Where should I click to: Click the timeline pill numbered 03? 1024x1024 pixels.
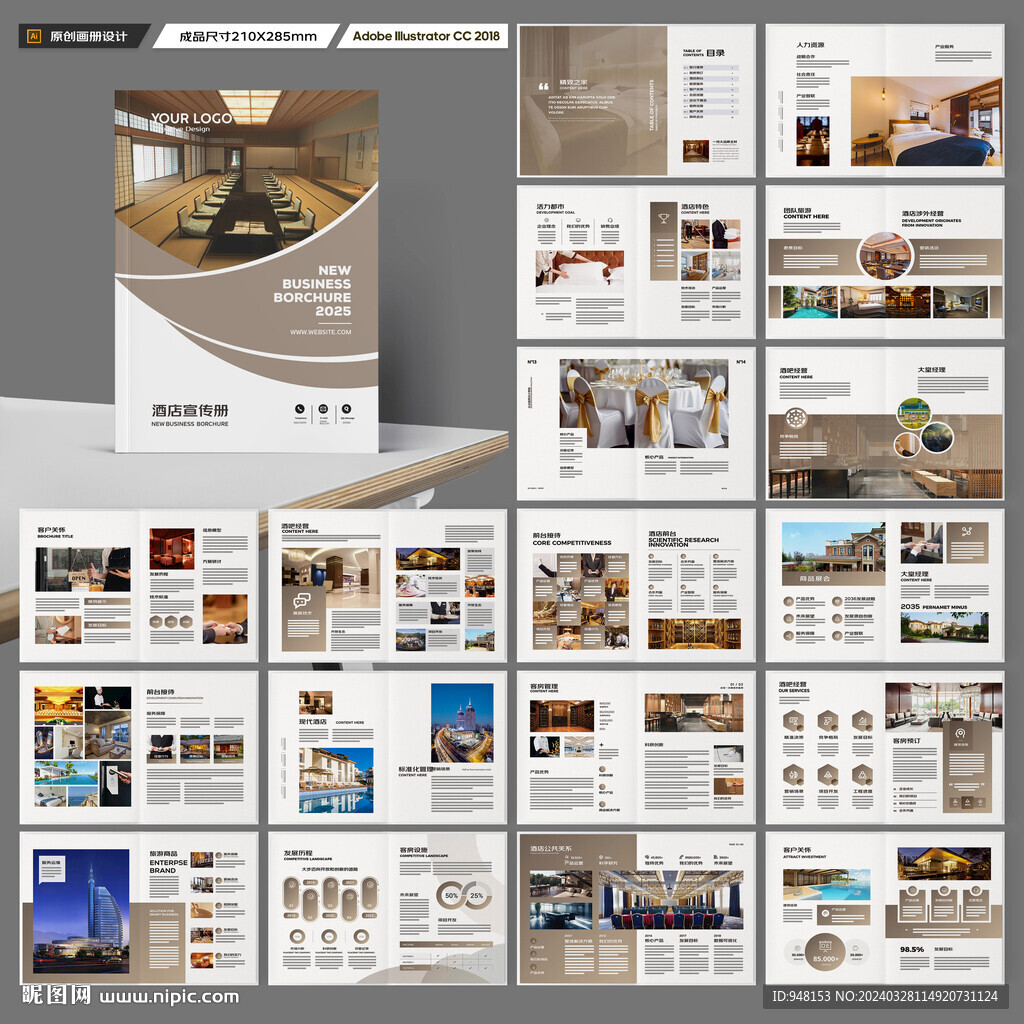330,892
